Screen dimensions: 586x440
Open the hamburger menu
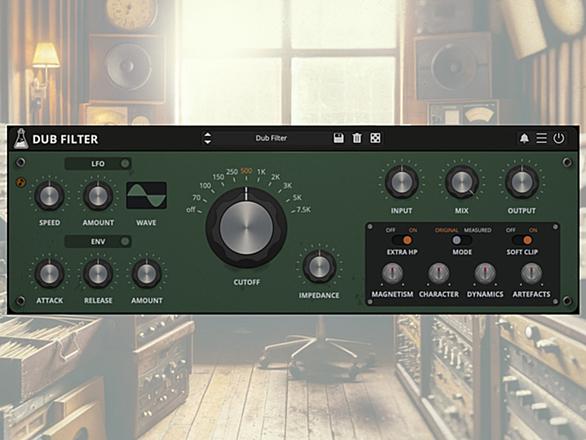tap(542, 138)
